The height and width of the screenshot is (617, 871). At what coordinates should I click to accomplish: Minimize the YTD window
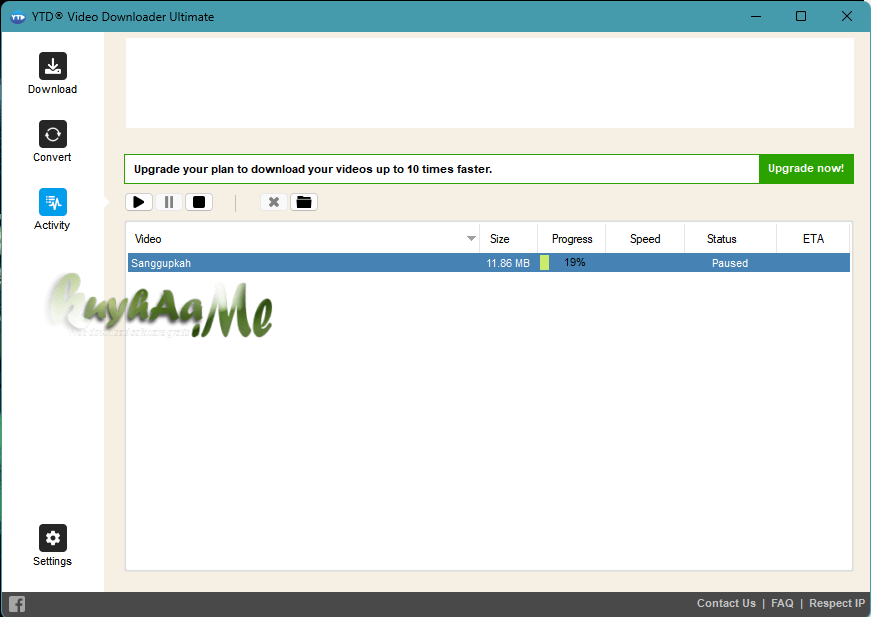(755, 17)
